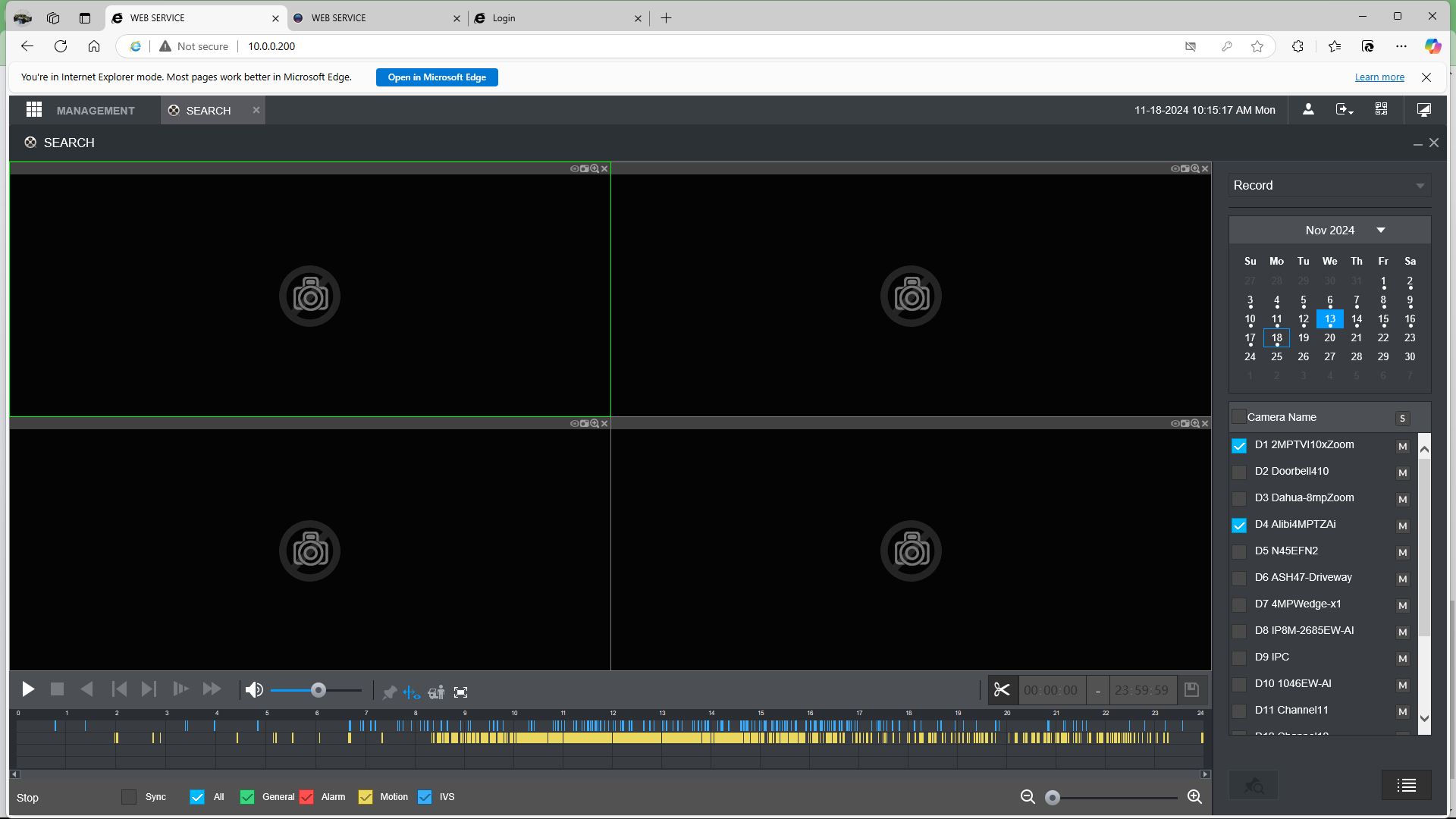Click the clip start time field
Image resolution: width=1456 pixels, height=819 pixels.
click(1051, 690)
